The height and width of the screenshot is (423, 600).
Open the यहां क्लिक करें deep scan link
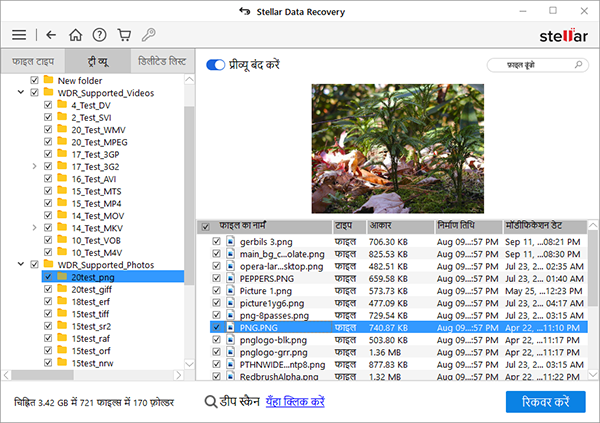coord(295,402)
